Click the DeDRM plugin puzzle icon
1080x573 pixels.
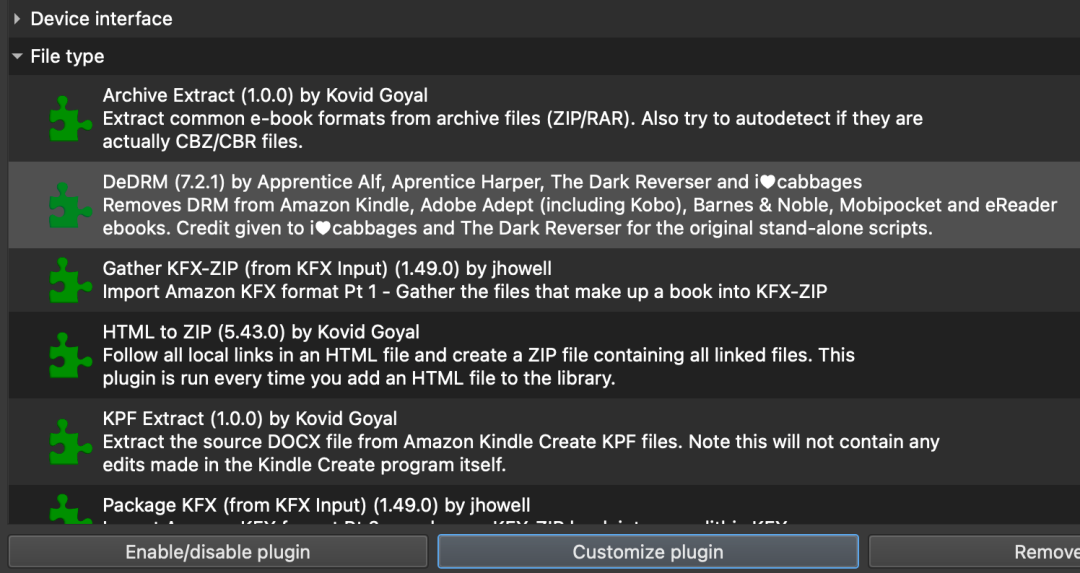pos(70,205)
